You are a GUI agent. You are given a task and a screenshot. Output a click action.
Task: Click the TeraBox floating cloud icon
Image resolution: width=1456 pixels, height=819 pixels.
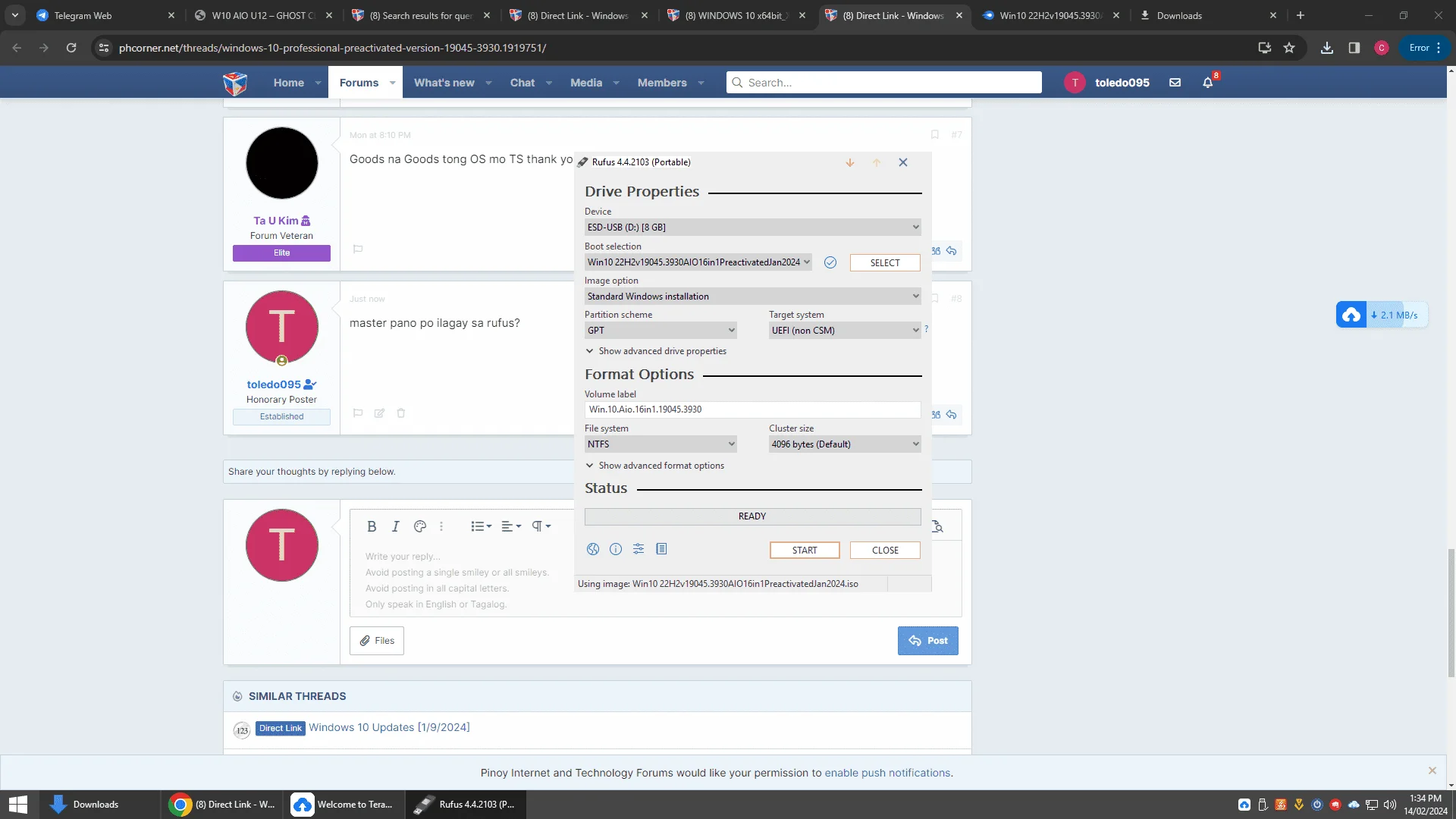[x=1351, y=315]
